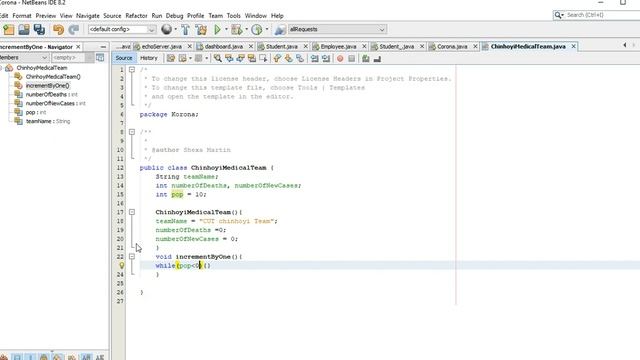
Task: Click the Find Selection magnifier icon
Action: 218,58
